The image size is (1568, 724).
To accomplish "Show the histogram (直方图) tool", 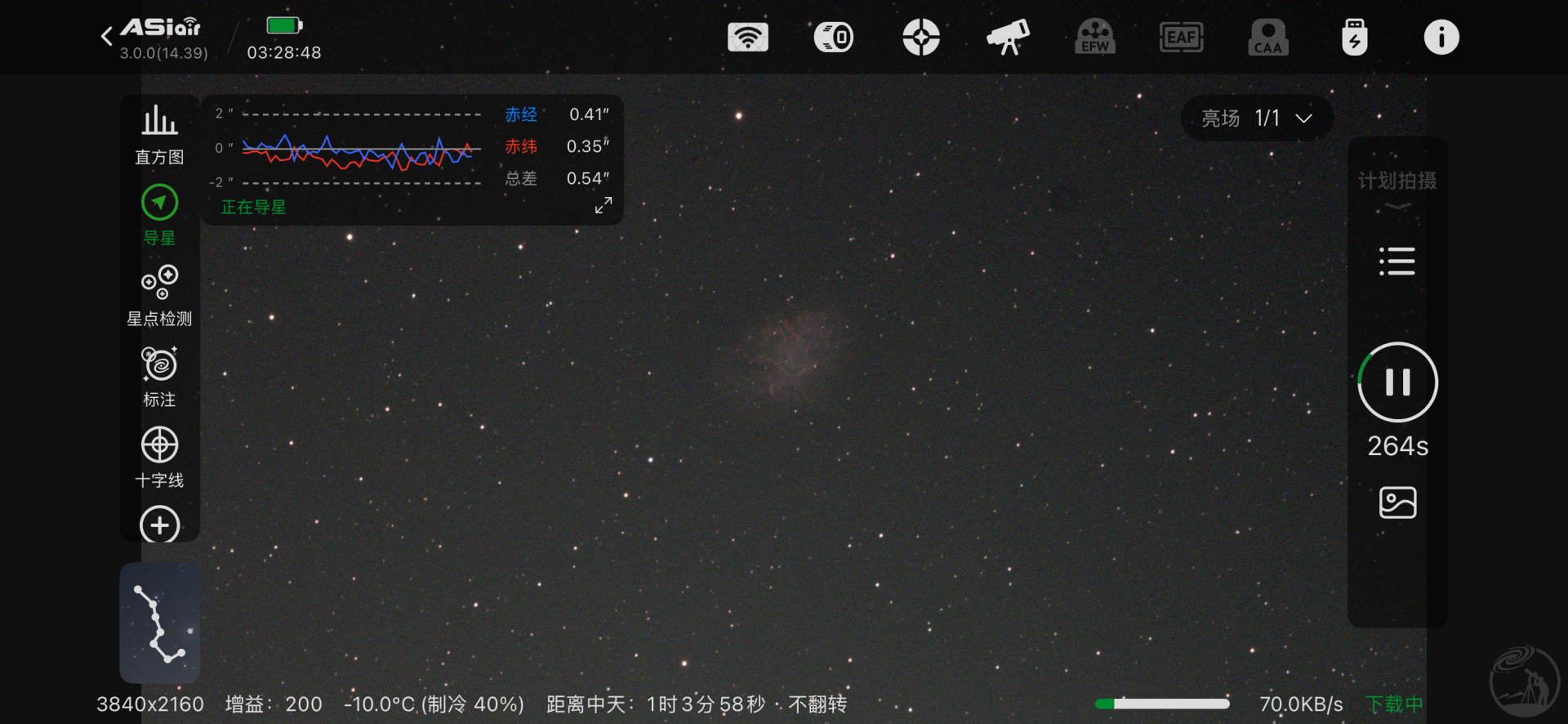I will point(159,135).
